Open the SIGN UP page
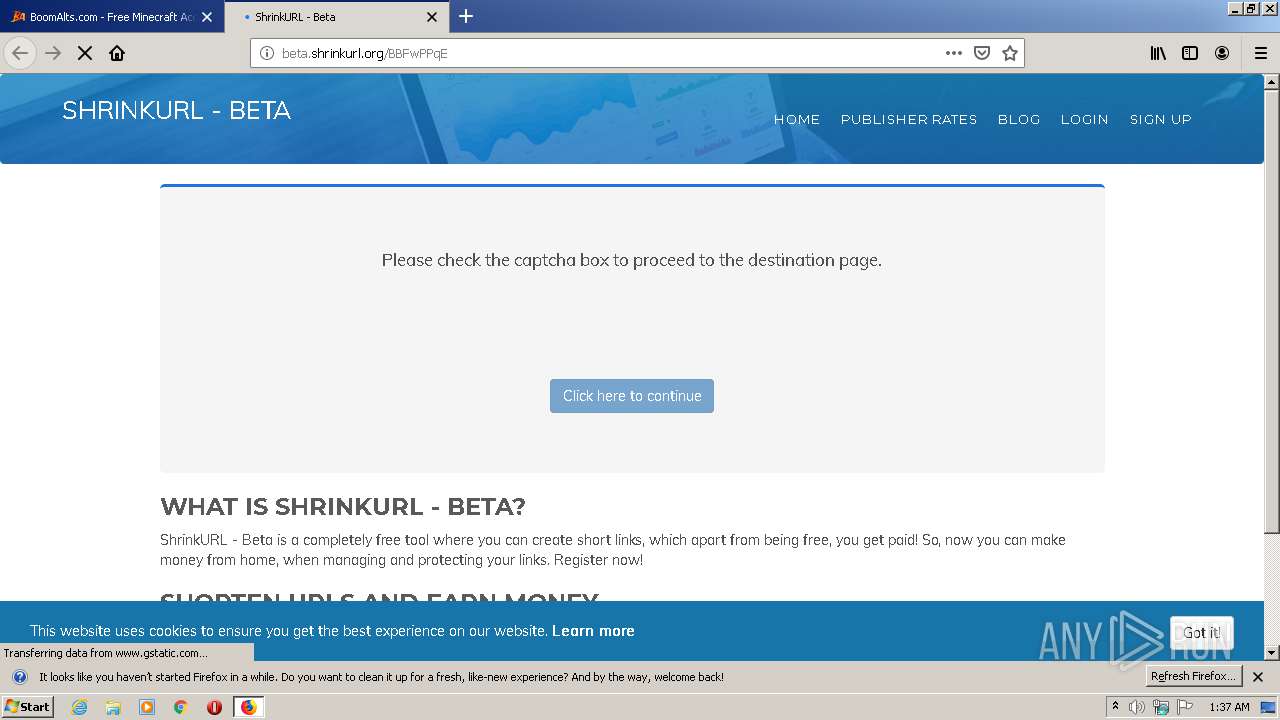The image size is (1280, 720). (1161, 119)
